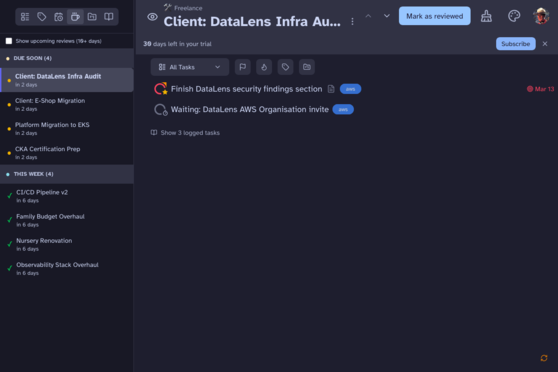Screen dimensions: 558x372
Task: Select the coffee cup review view icon
Action: (x=75, y=17)
